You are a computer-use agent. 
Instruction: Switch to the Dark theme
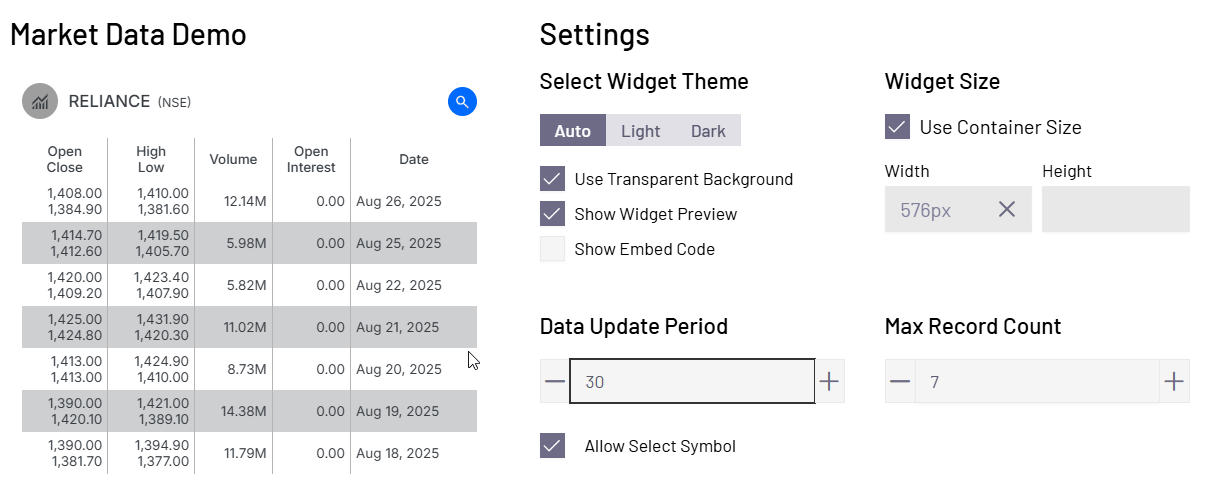(708, 131)
